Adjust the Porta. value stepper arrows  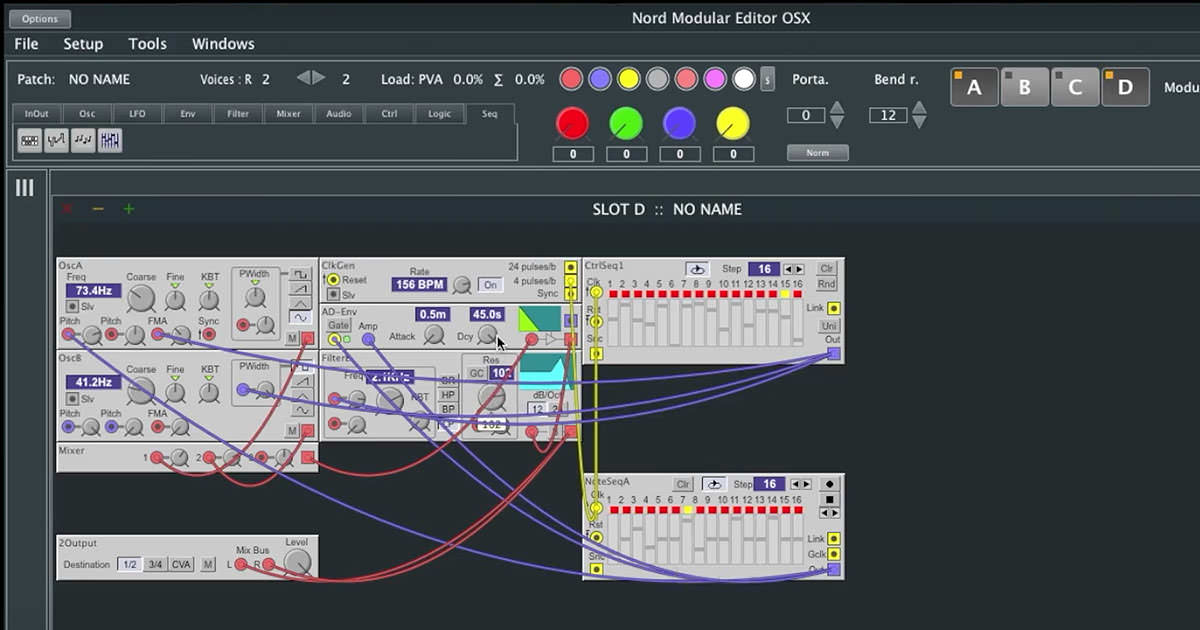coord(837,115)
